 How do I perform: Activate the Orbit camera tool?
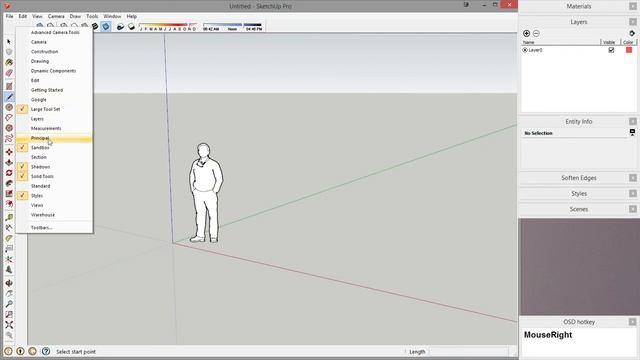coord(9,283)
